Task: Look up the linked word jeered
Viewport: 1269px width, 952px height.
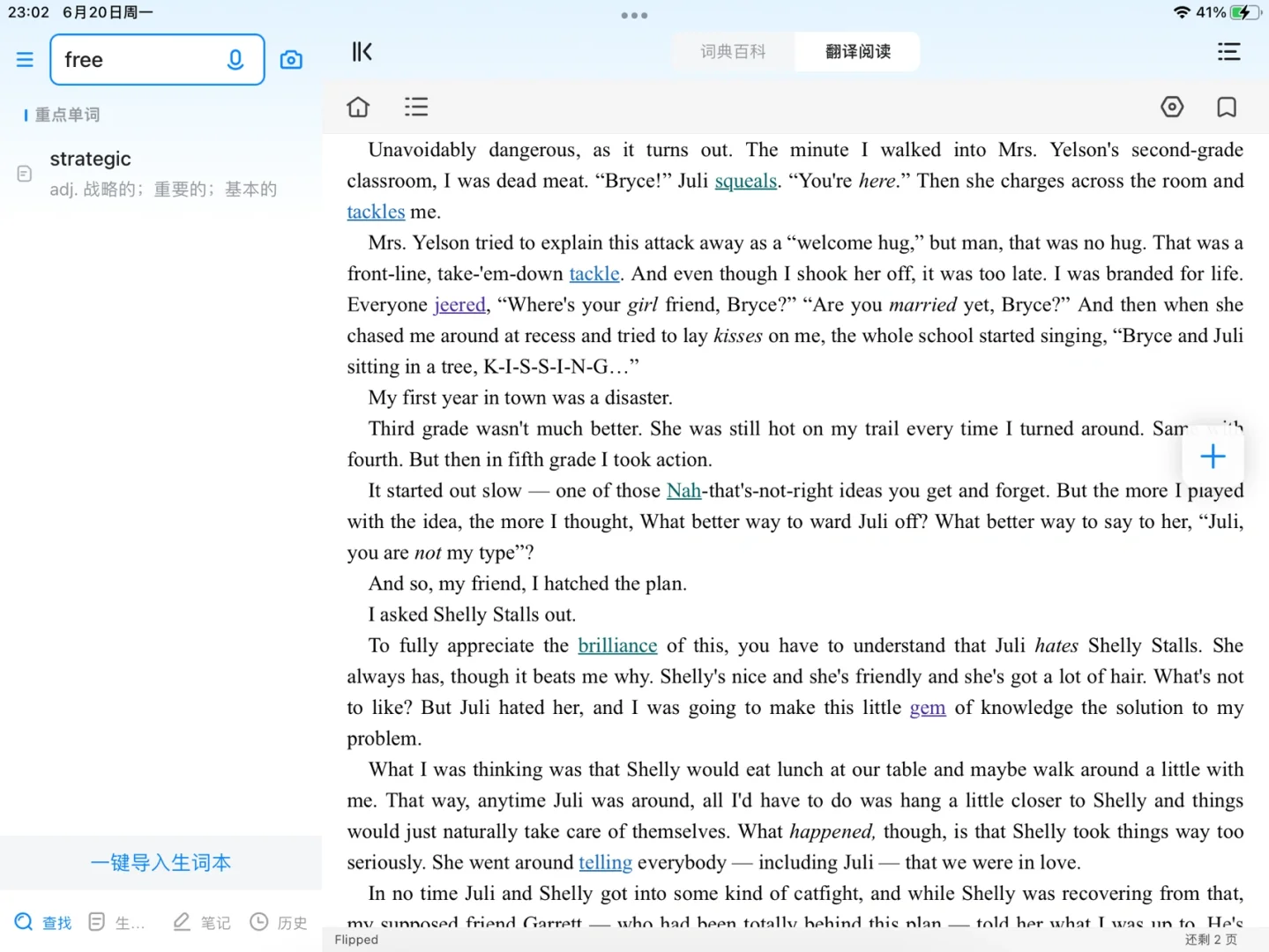Action: pos(459,304)
